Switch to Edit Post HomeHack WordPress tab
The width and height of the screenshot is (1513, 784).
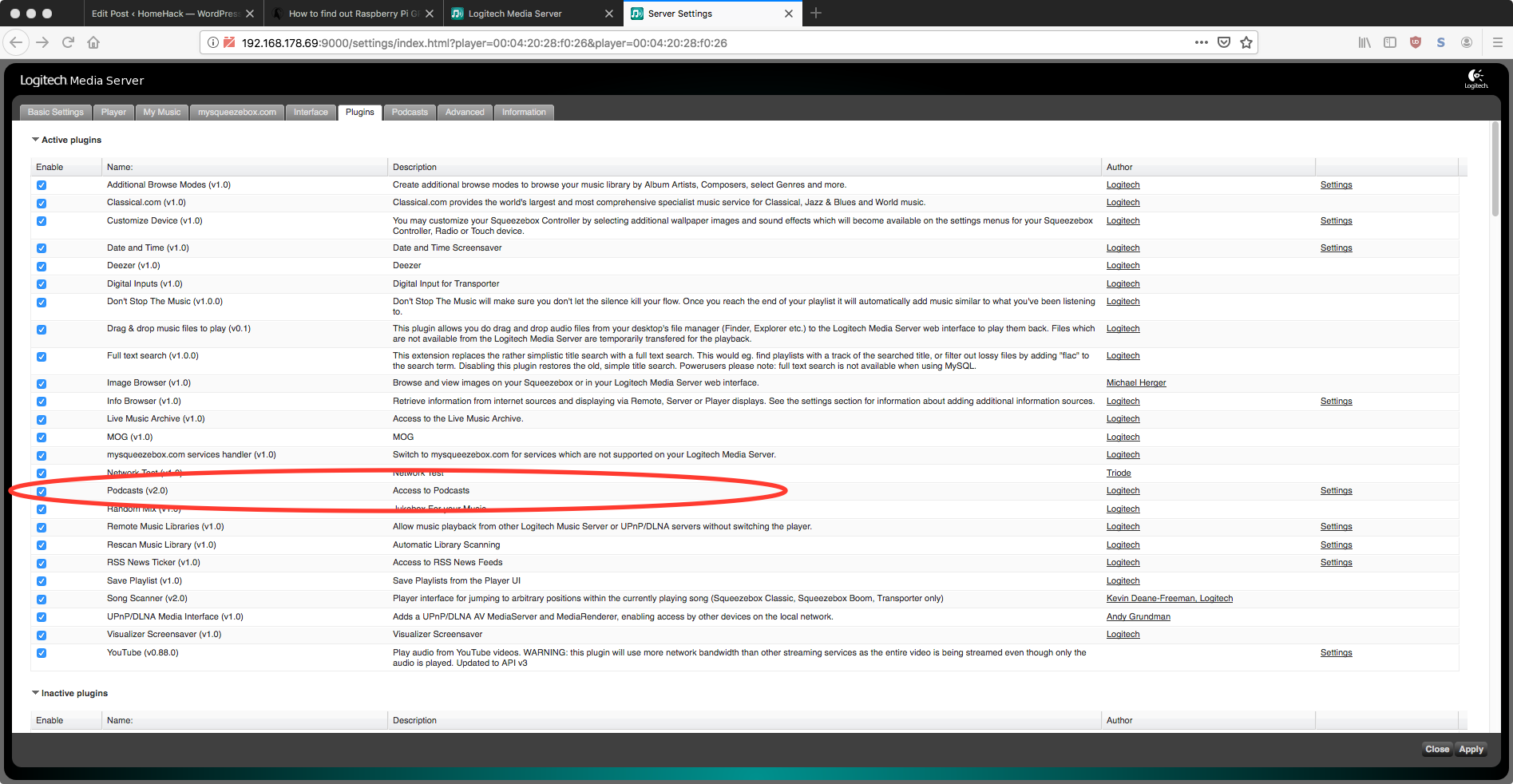click(x=172, y=14)
